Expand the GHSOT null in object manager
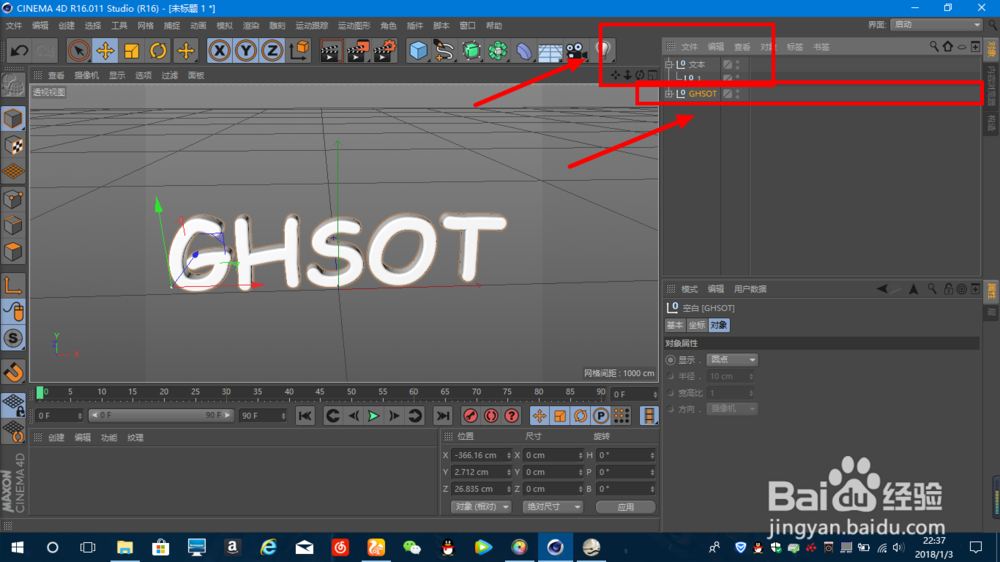Viewport: 1000px width, 562px height. tap(669, 94)
